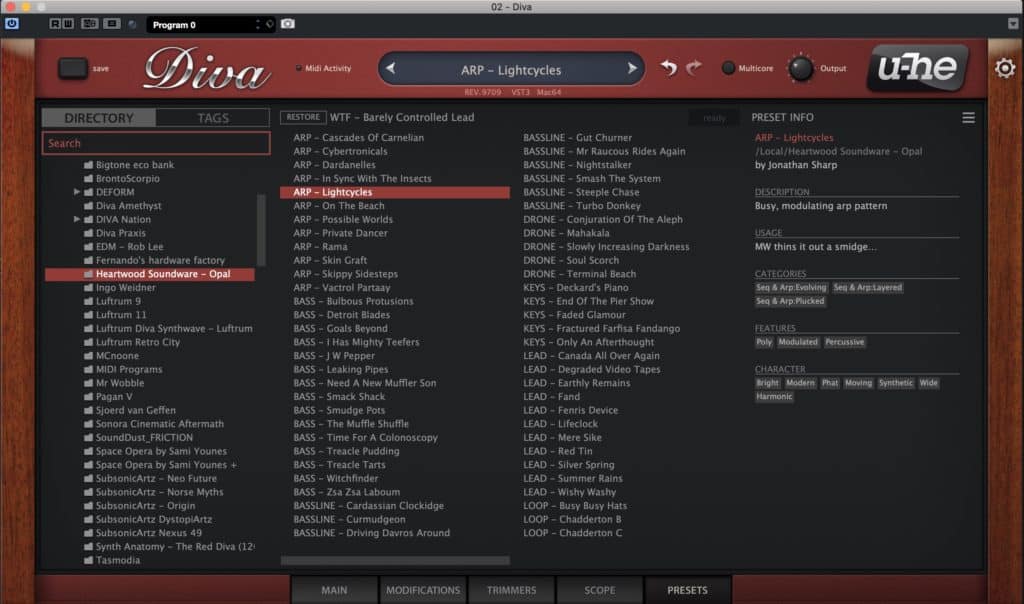Viewport: 1024px width, 604px height.
Task: Open host window menu arrow at top right
Action: click(1013, 24)
